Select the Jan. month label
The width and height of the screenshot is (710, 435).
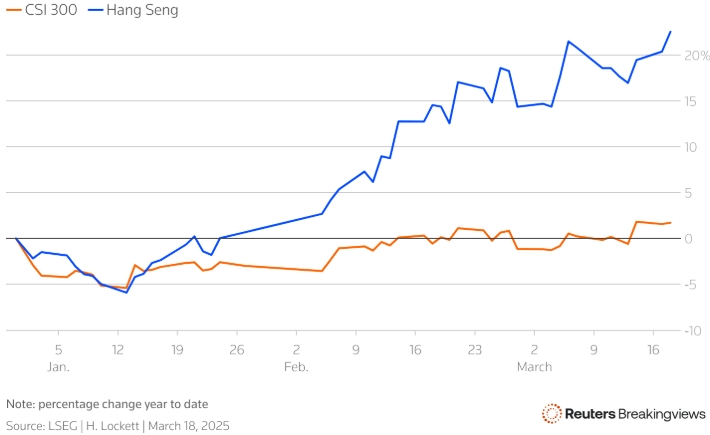pyautogui.click(x=58, y=367)
